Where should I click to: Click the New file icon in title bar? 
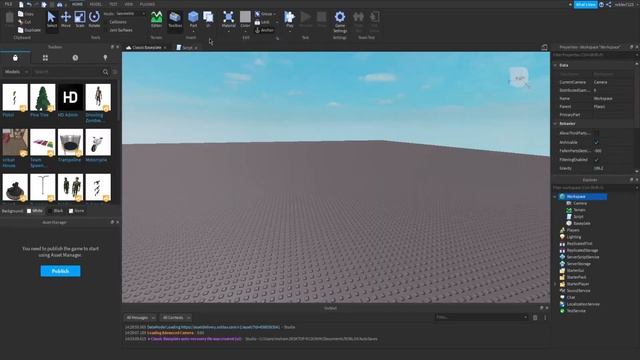[x=21, y=4]
